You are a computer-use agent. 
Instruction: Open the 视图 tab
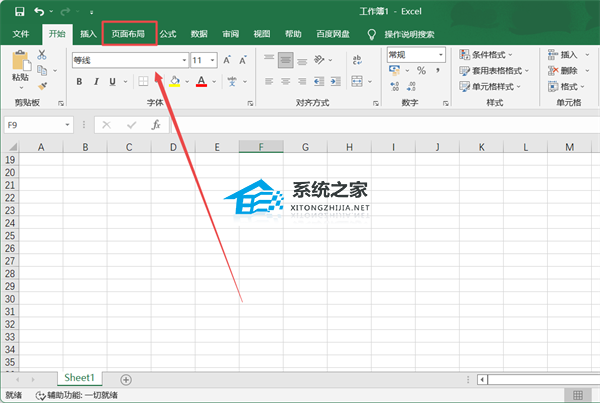262,34
